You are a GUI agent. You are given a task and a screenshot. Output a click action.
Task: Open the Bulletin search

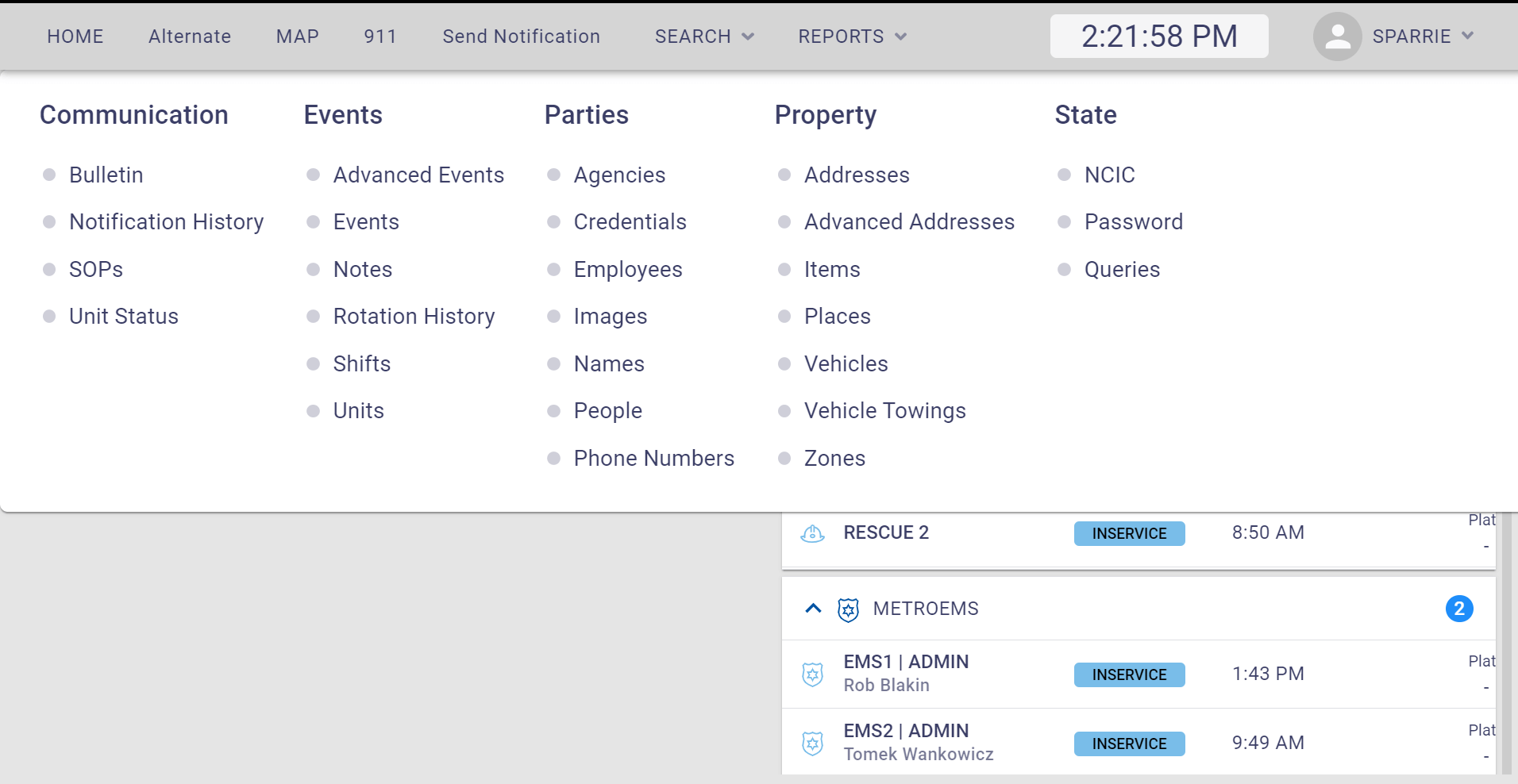tap(106, 175)
